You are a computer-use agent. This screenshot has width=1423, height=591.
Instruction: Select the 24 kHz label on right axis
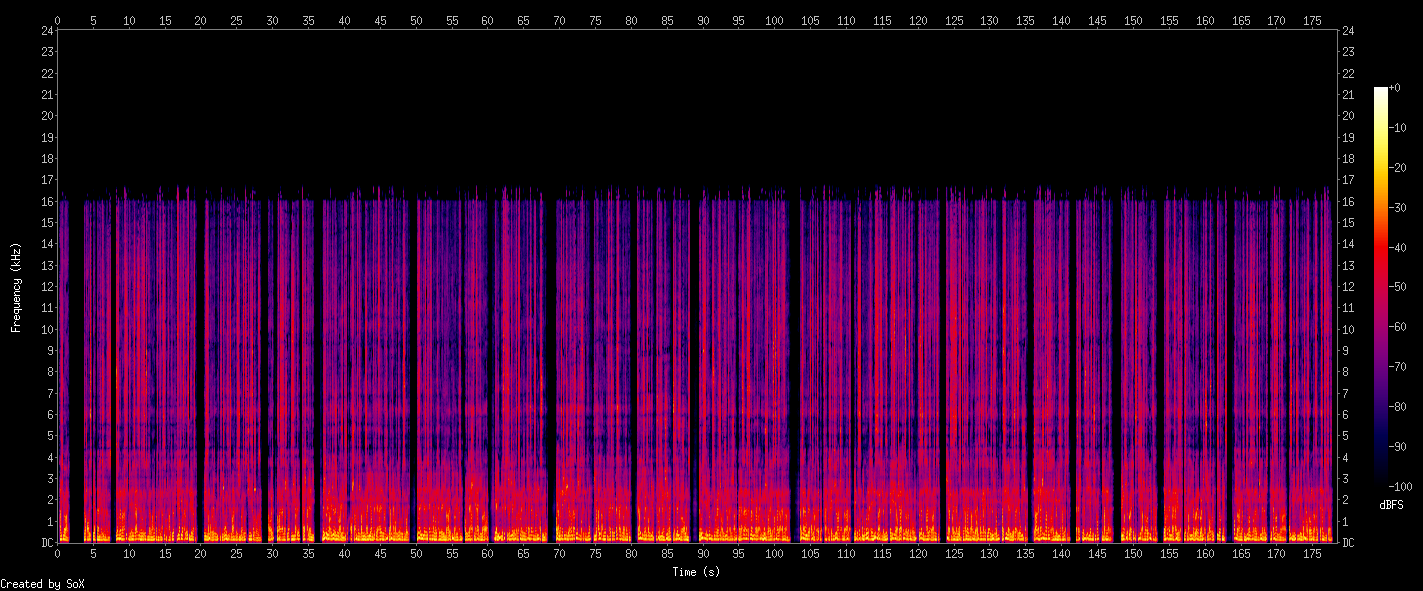click(1347, 30)
